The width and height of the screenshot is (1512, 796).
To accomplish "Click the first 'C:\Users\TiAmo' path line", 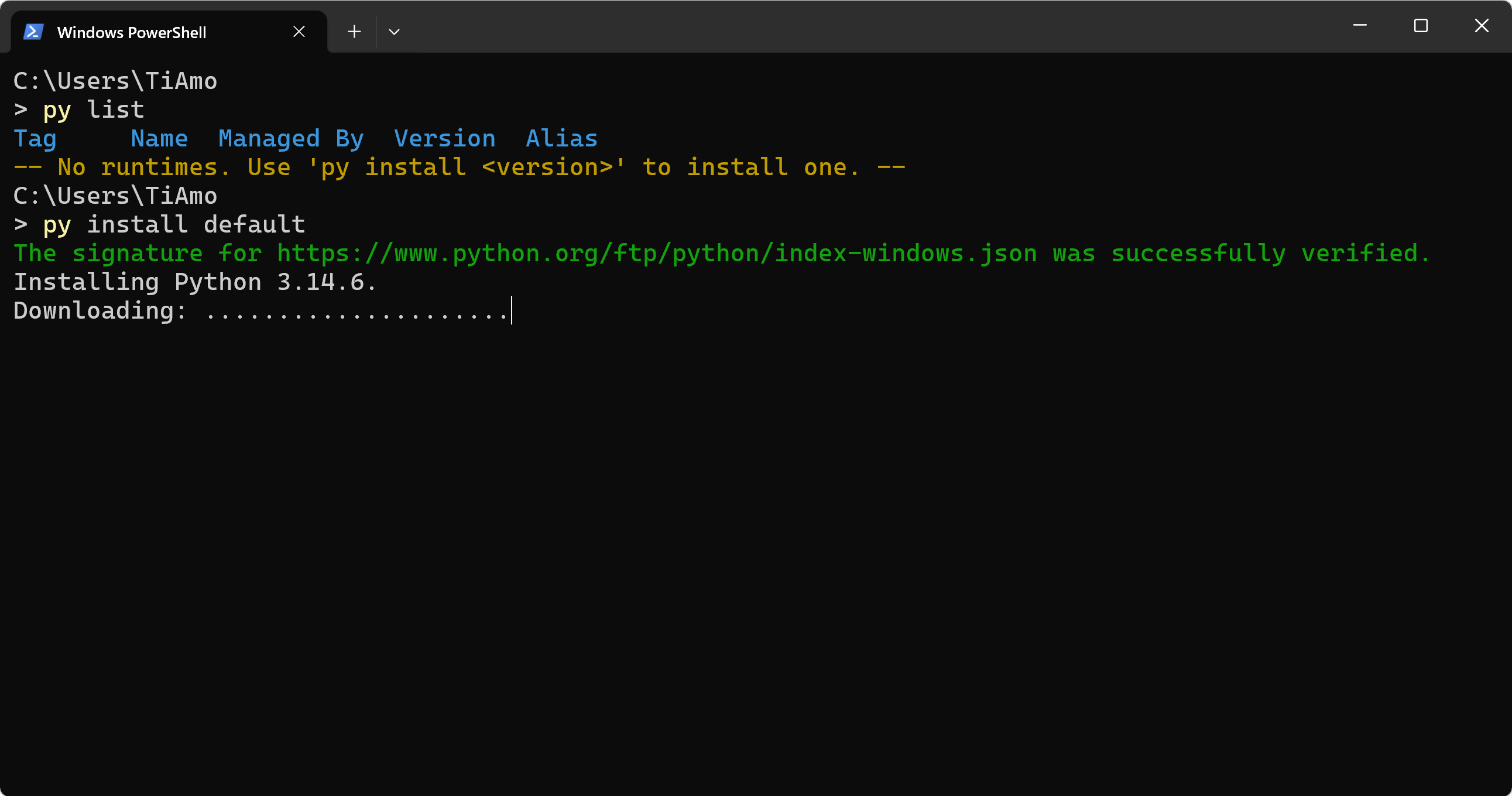I will pyautogui.click(x=115, y=81).
